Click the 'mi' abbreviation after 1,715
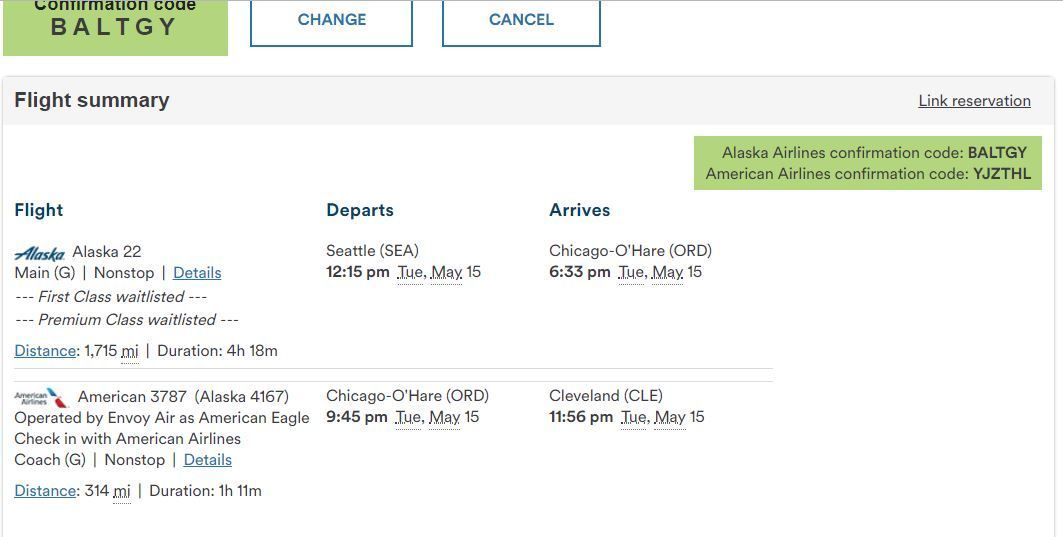 pos(130,351)
